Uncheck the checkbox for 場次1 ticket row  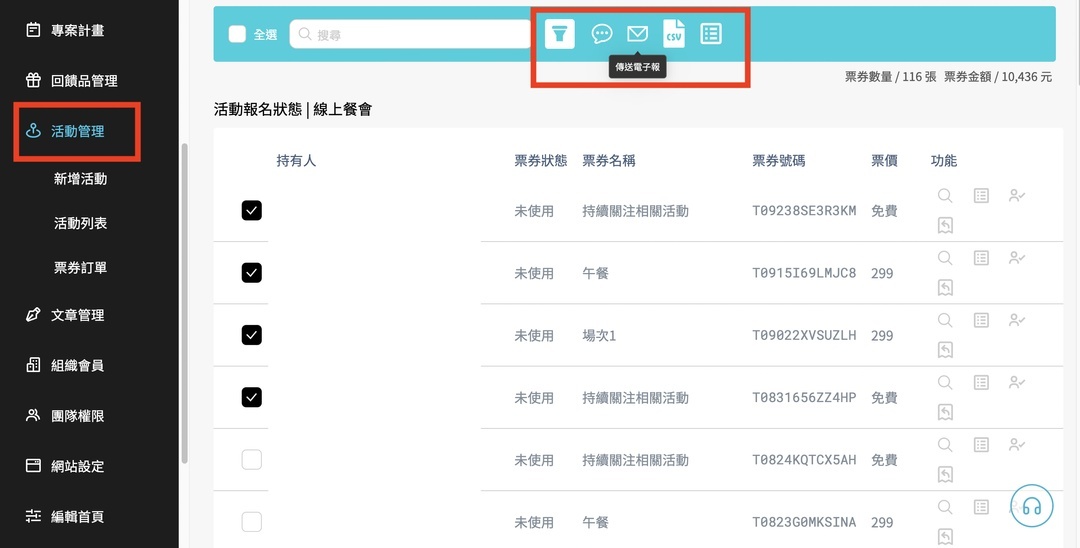click(252, 335)
